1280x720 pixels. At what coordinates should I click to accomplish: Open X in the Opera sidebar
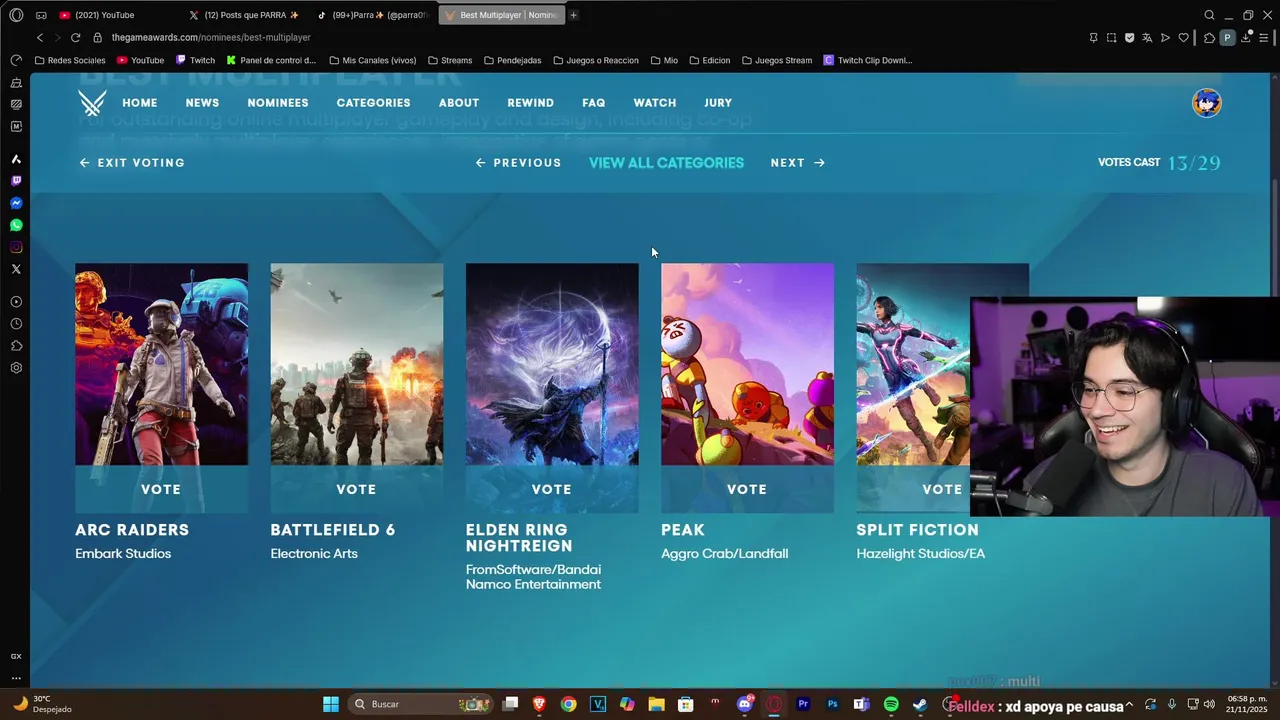tap(16, 269)
